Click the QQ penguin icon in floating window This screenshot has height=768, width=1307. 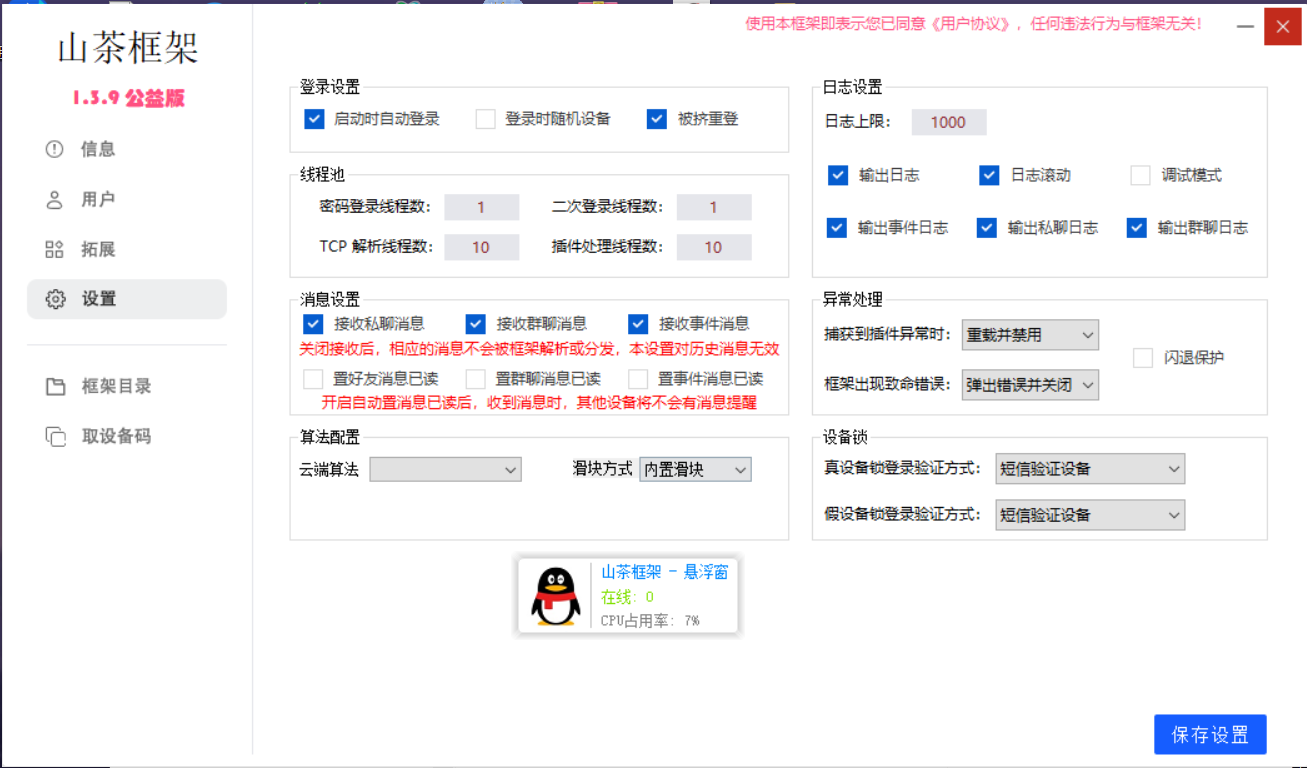(x=556, y=596)
